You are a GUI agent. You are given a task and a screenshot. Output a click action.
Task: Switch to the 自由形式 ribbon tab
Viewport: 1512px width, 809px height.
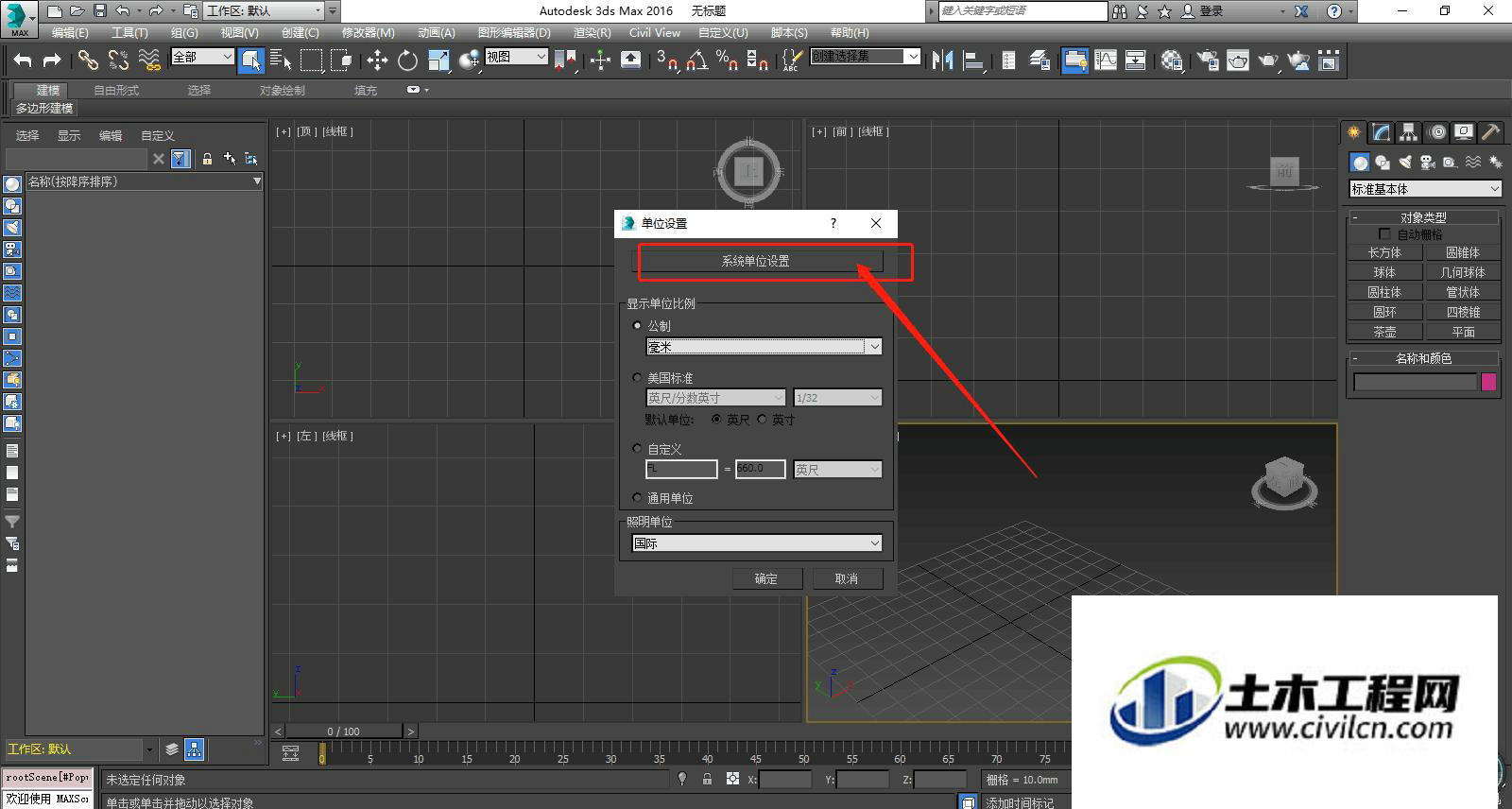(116, 91)
